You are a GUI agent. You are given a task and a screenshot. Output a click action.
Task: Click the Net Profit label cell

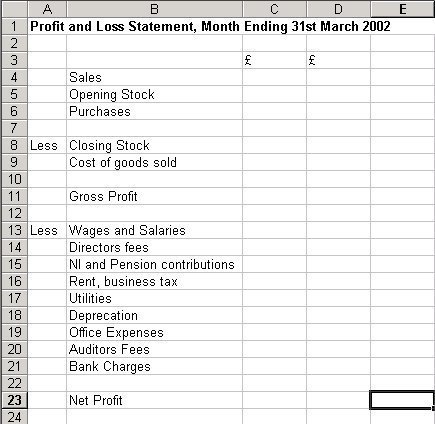coord(154,400)
